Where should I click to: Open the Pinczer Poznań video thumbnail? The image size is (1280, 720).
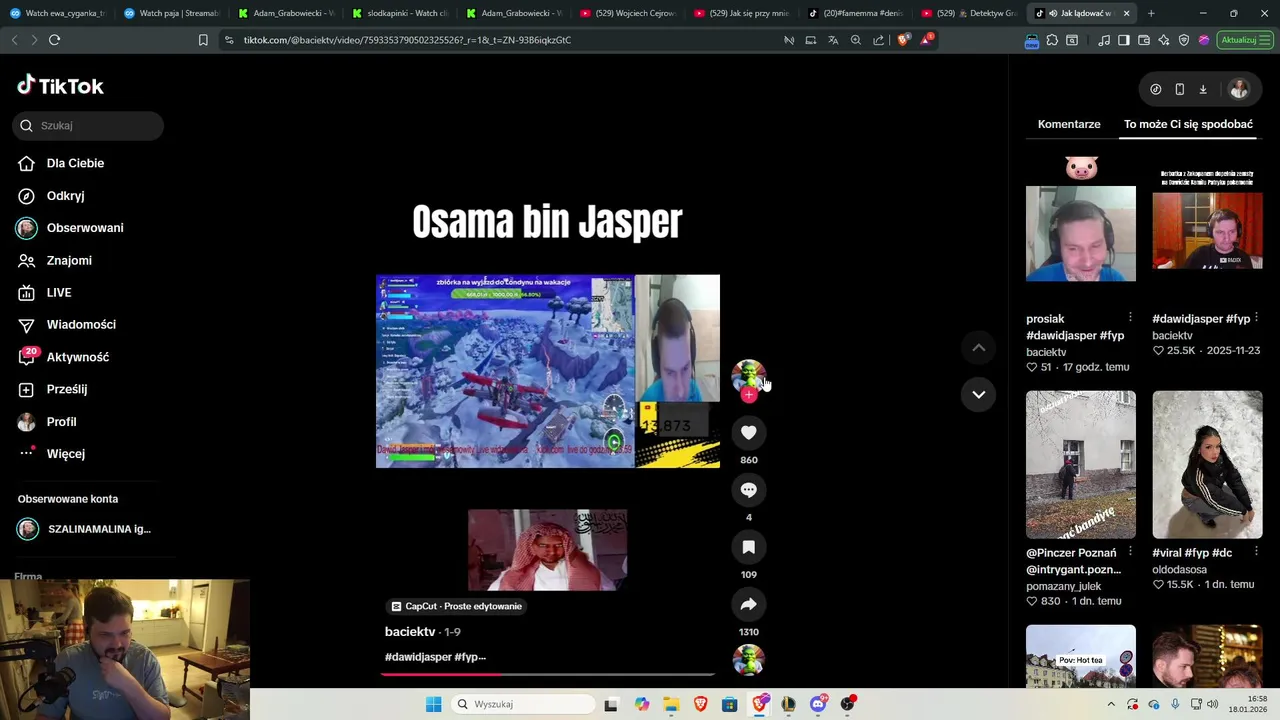1081,464
